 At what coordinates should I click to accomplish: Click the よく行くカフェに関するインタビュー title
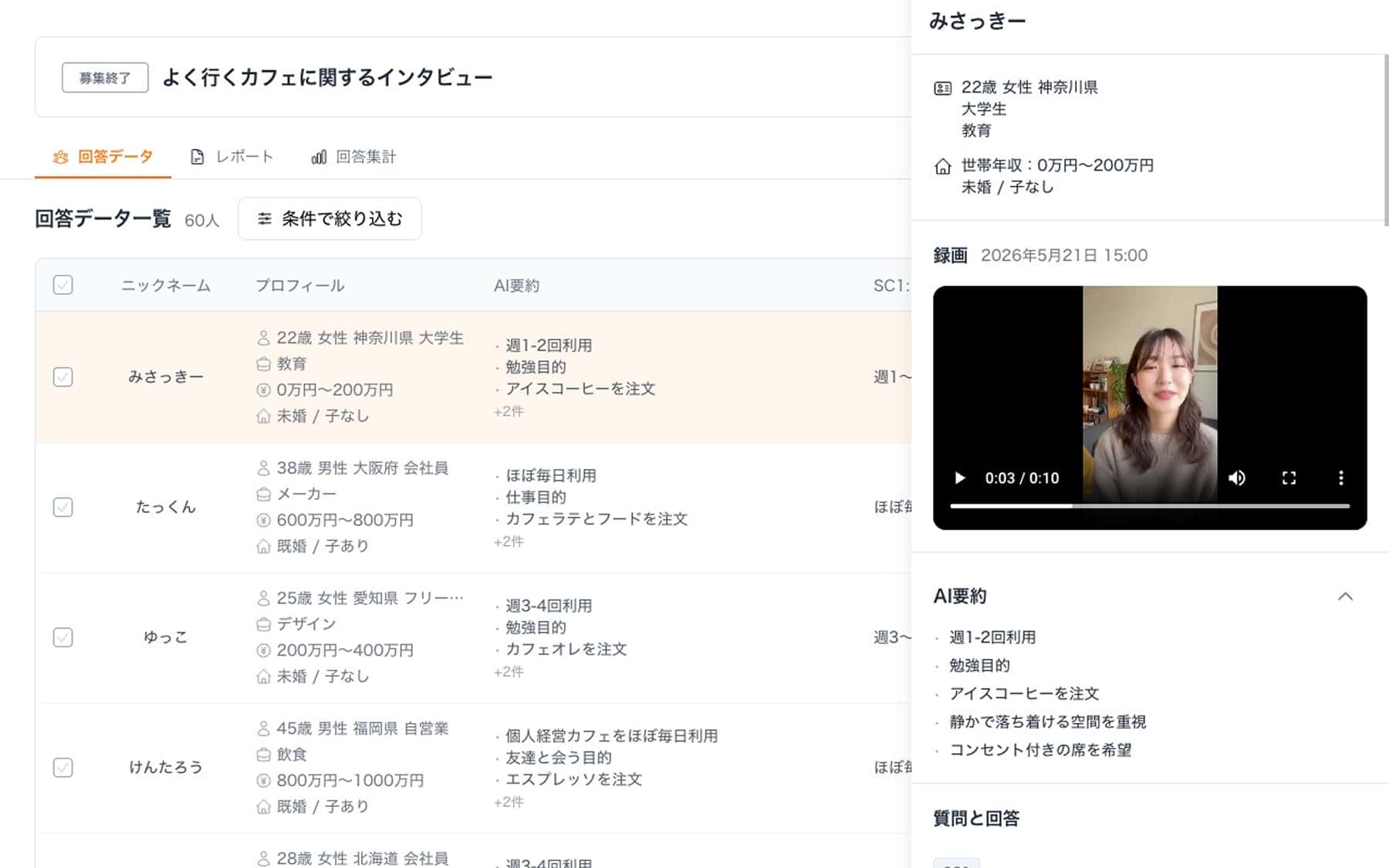[x=327, y=77]
